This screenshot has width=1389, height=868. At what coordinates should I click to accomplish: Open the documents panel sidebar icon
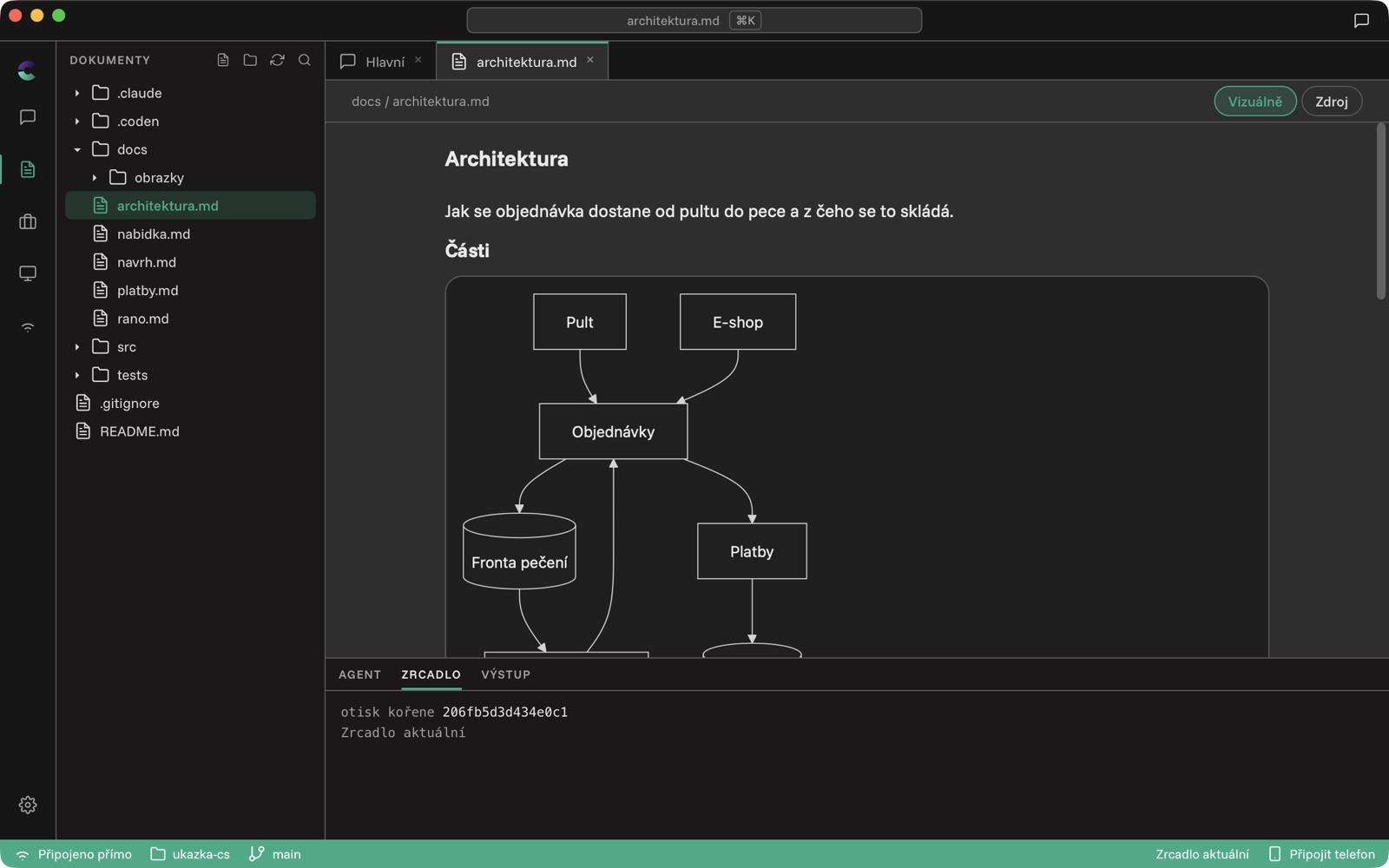[x=28, y=169]
